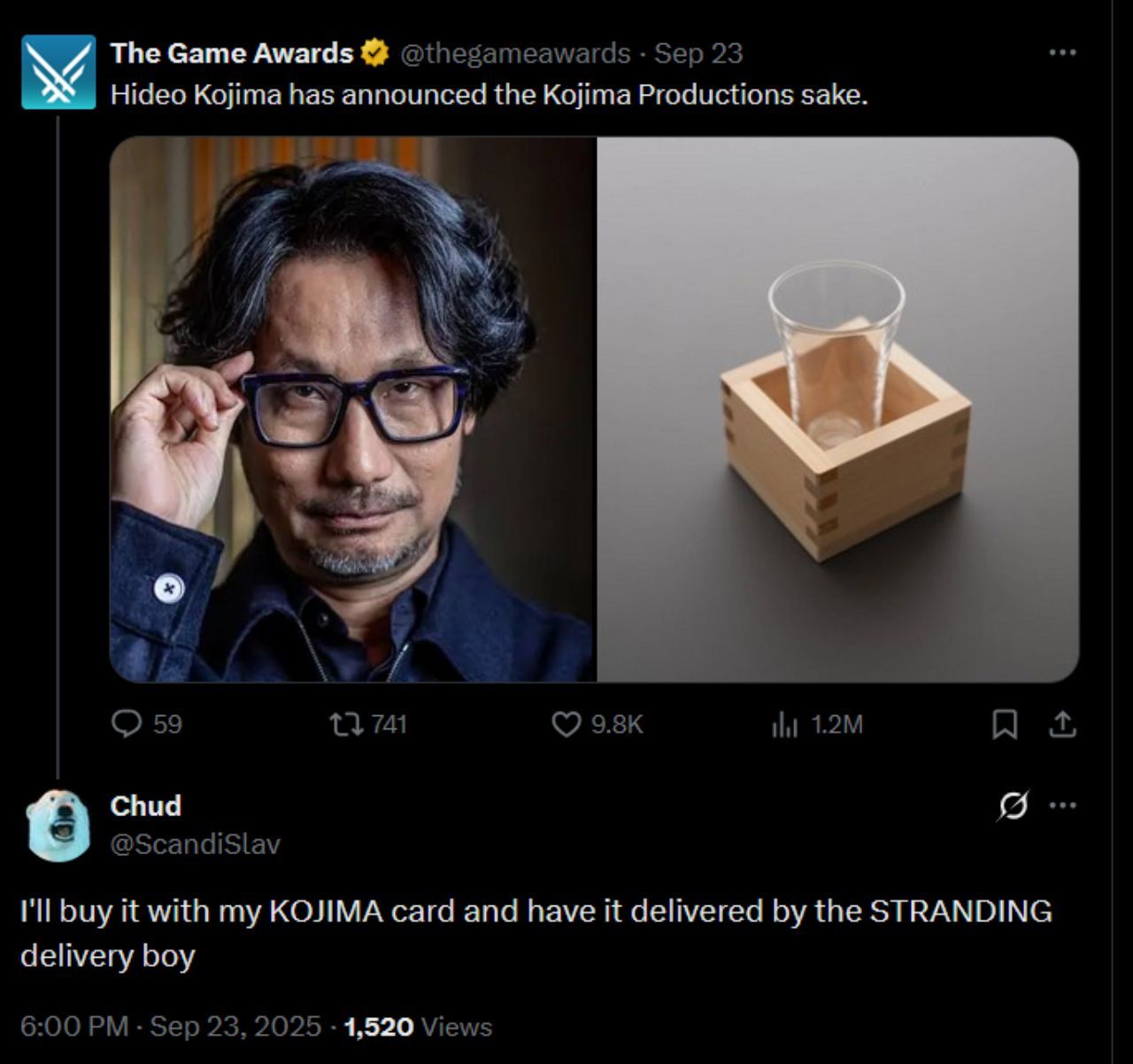Open the Sep 23 post date link
This screenshot has height=1064, width=1133.
698,53
